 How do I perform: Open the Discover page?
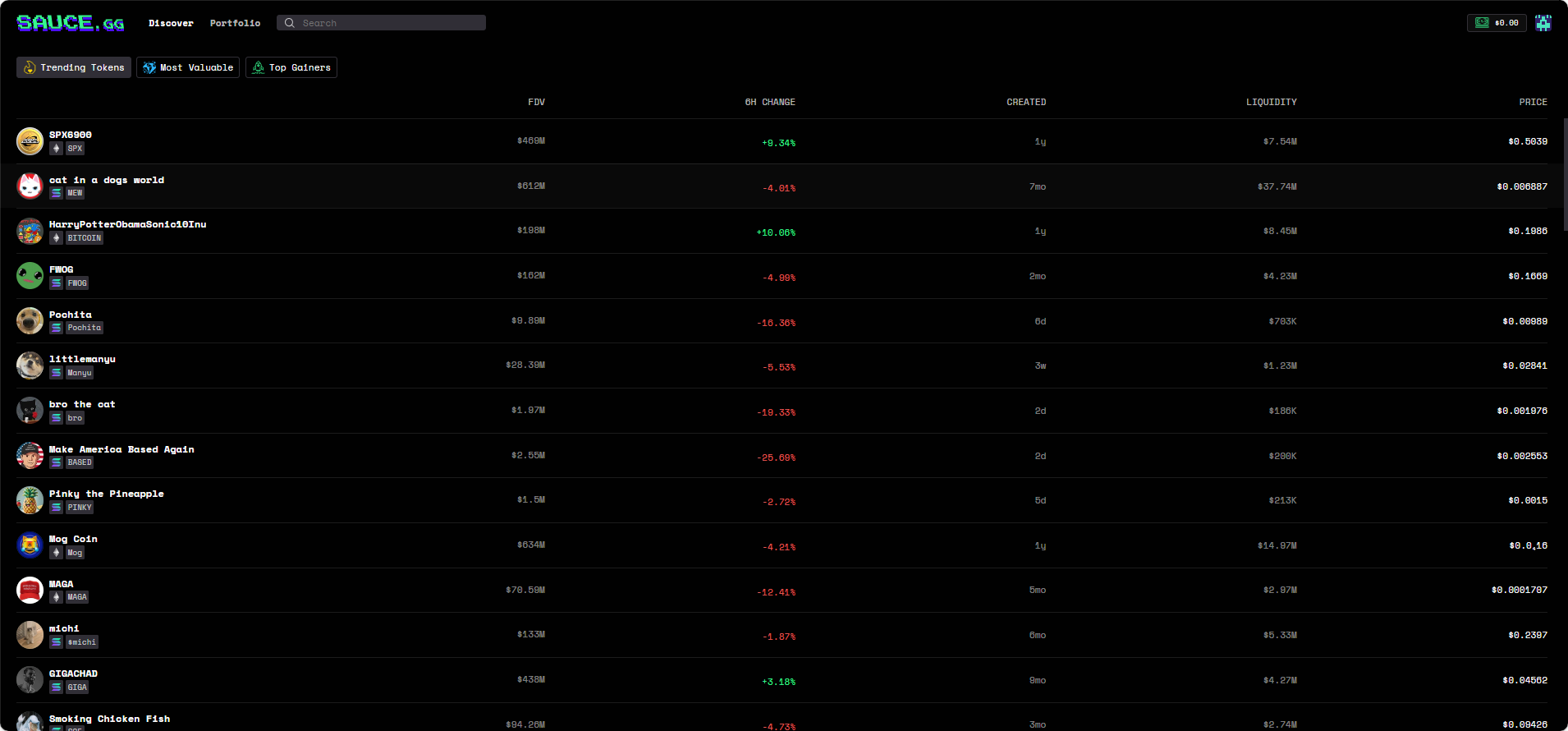[x=171, y=23]
